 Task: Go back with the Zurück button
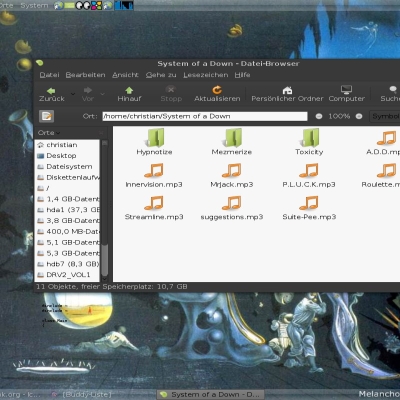[x=52, y=94]
